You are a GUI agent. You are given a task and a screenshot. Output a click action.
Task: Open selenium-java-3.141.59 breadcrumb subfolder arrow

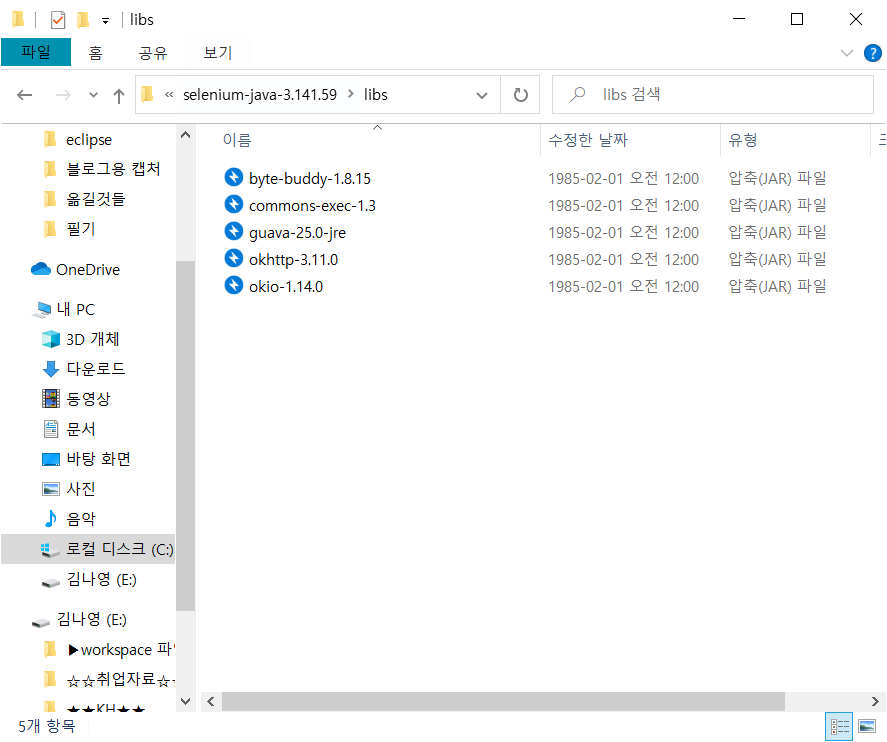pos(351,94)
